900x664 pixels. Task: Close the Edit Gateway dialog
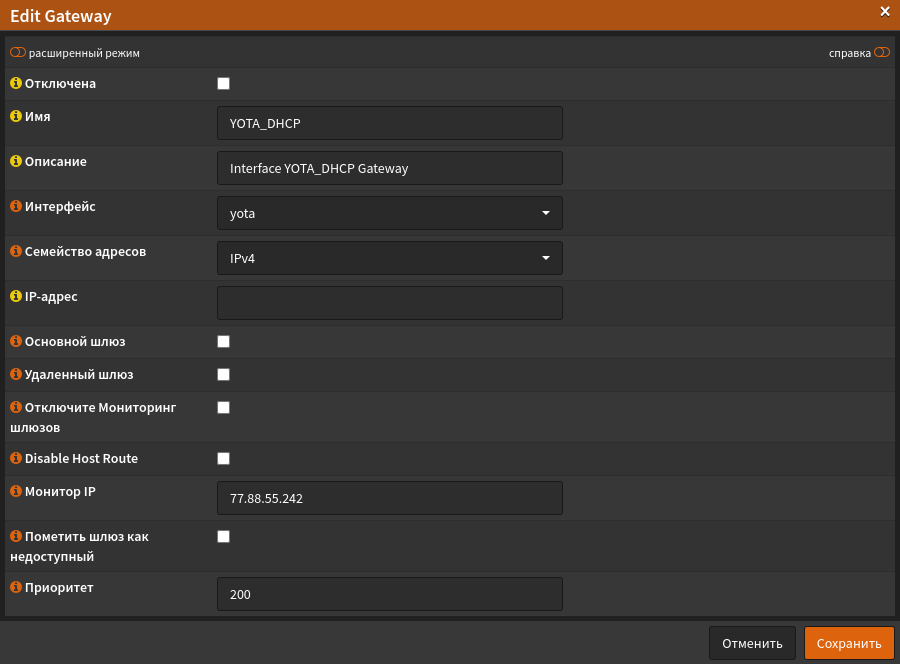coord(885,11)
